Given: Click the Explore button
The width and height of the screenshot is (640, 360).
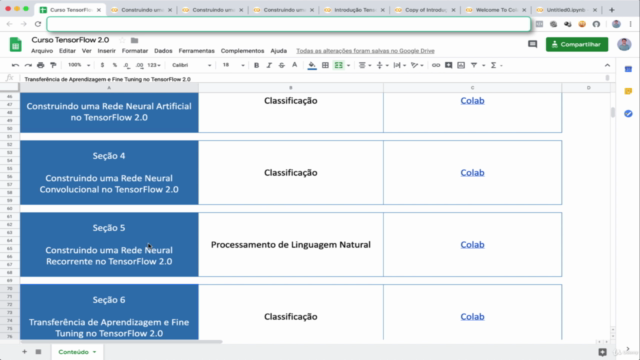Looking at the screenshot, I should click(x=602, y=352).
